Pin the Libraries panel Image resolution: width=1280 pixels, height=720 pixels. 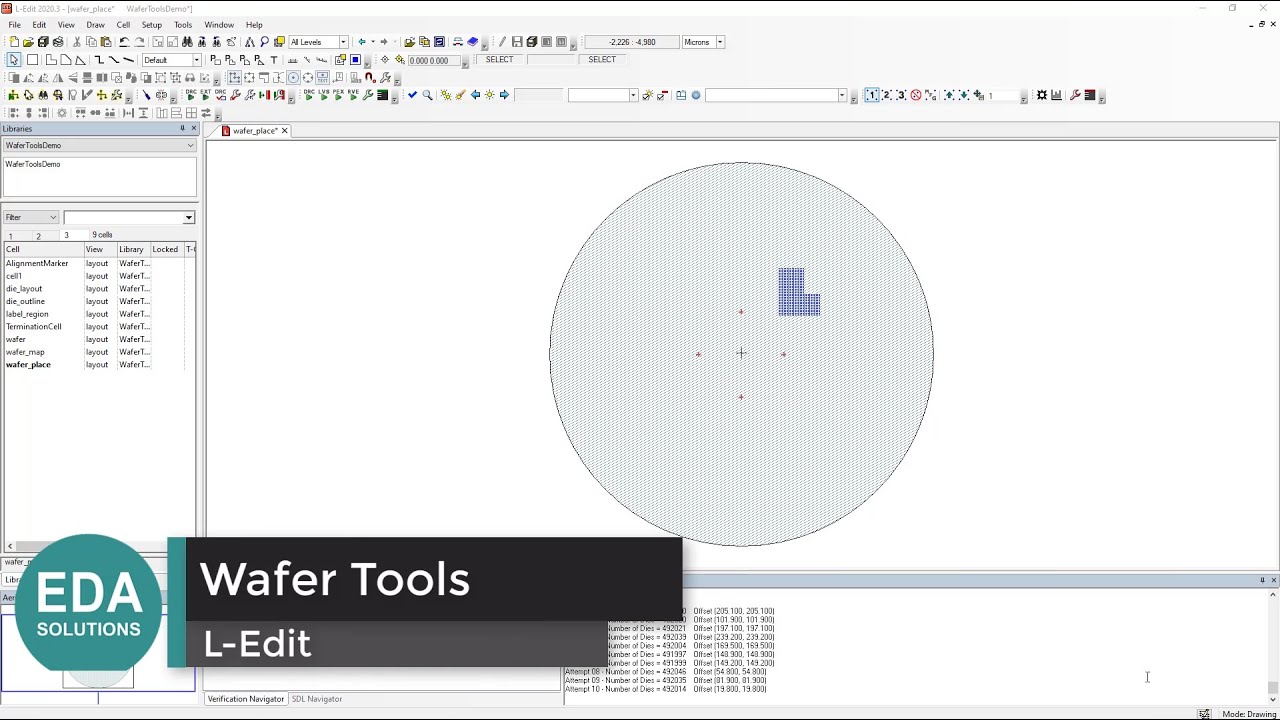point(182,128)
